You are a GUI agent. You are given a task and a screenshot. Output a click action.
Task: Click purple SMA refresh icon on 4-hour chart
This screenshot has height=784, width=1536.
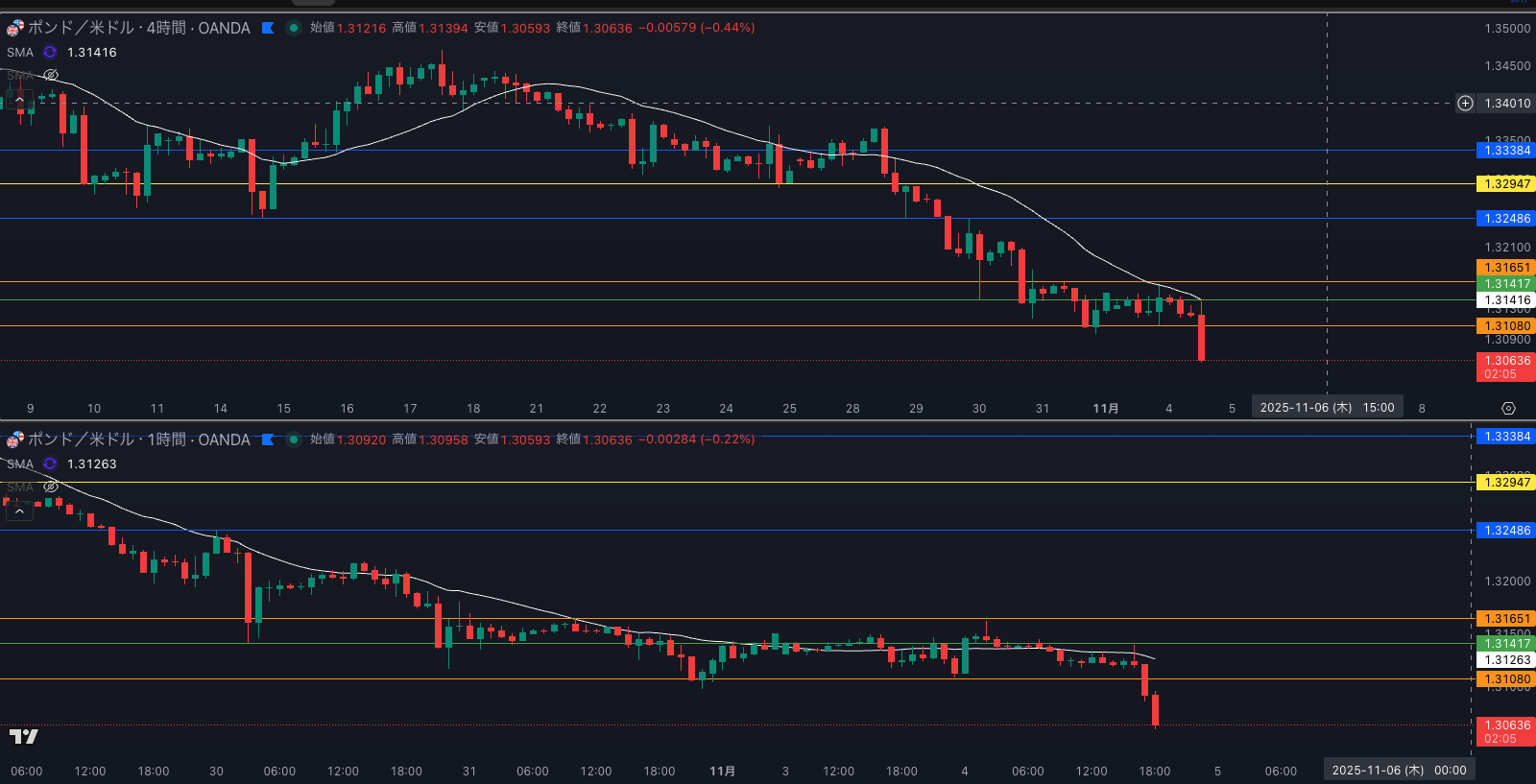(x=50, y=53)
